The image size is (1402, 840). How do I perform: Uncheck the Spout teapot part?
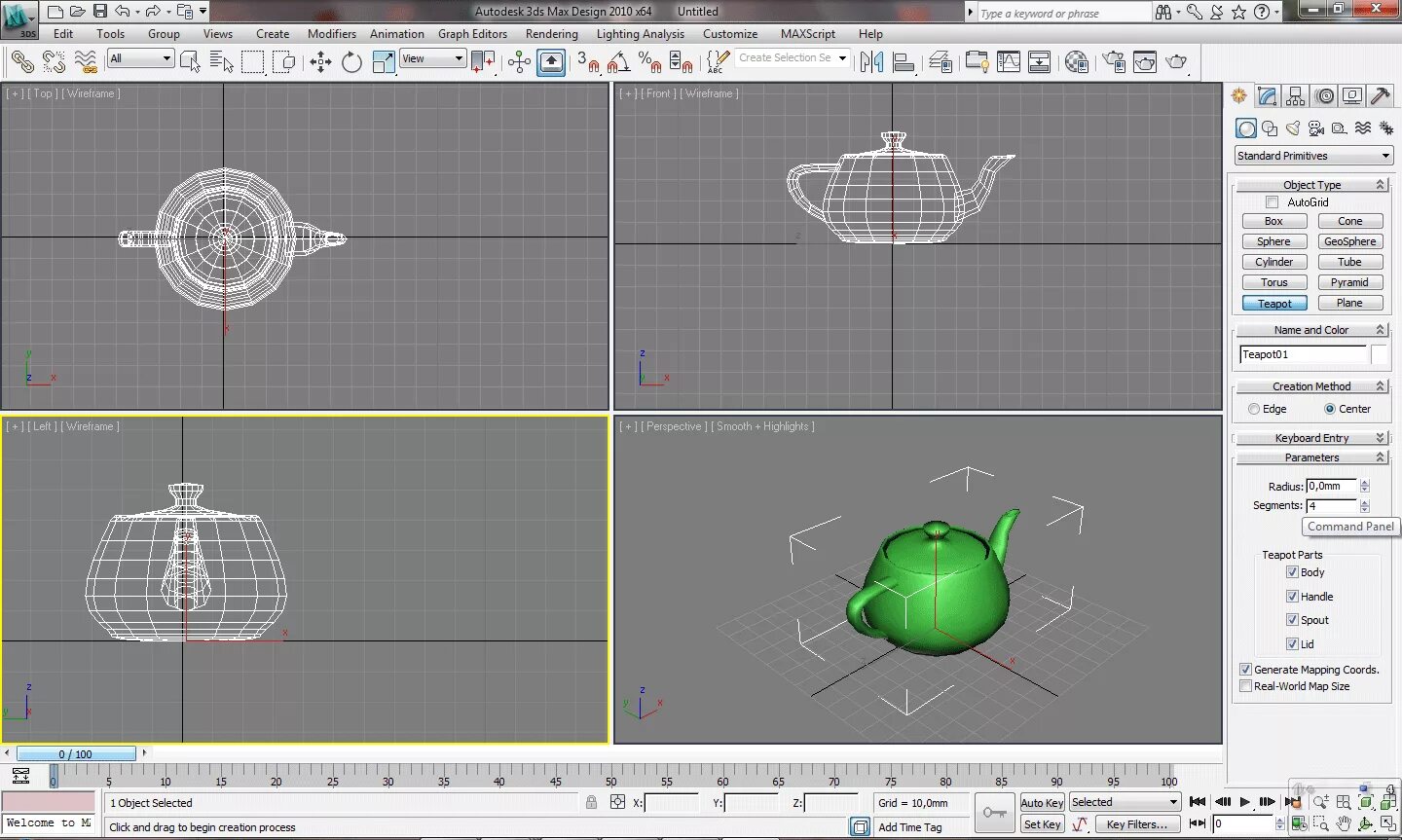click(1292, 620)
